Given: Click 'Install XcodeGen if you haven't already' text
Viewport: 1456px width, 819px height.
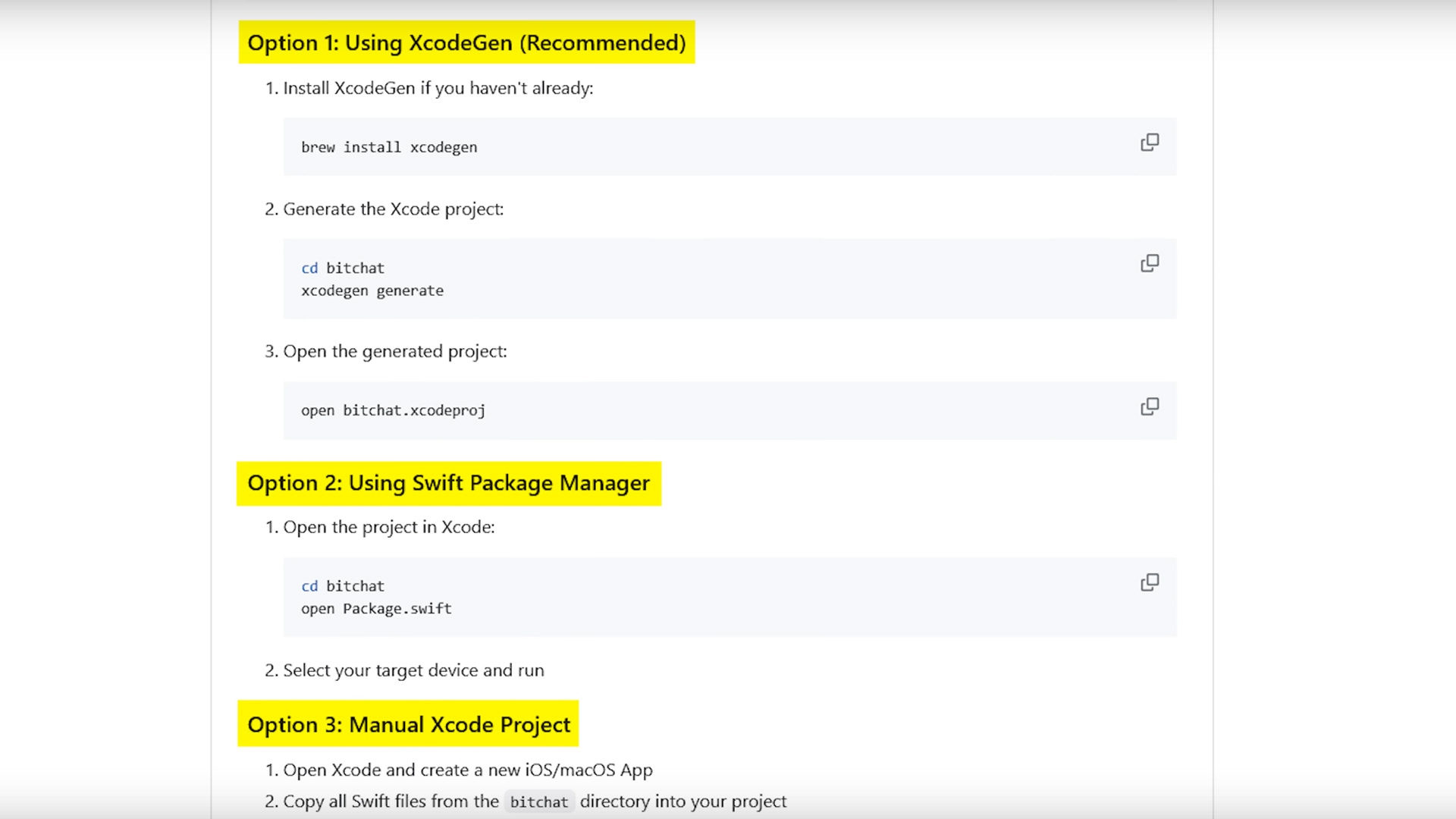Looking at the screenshot, I should [438, 88].
